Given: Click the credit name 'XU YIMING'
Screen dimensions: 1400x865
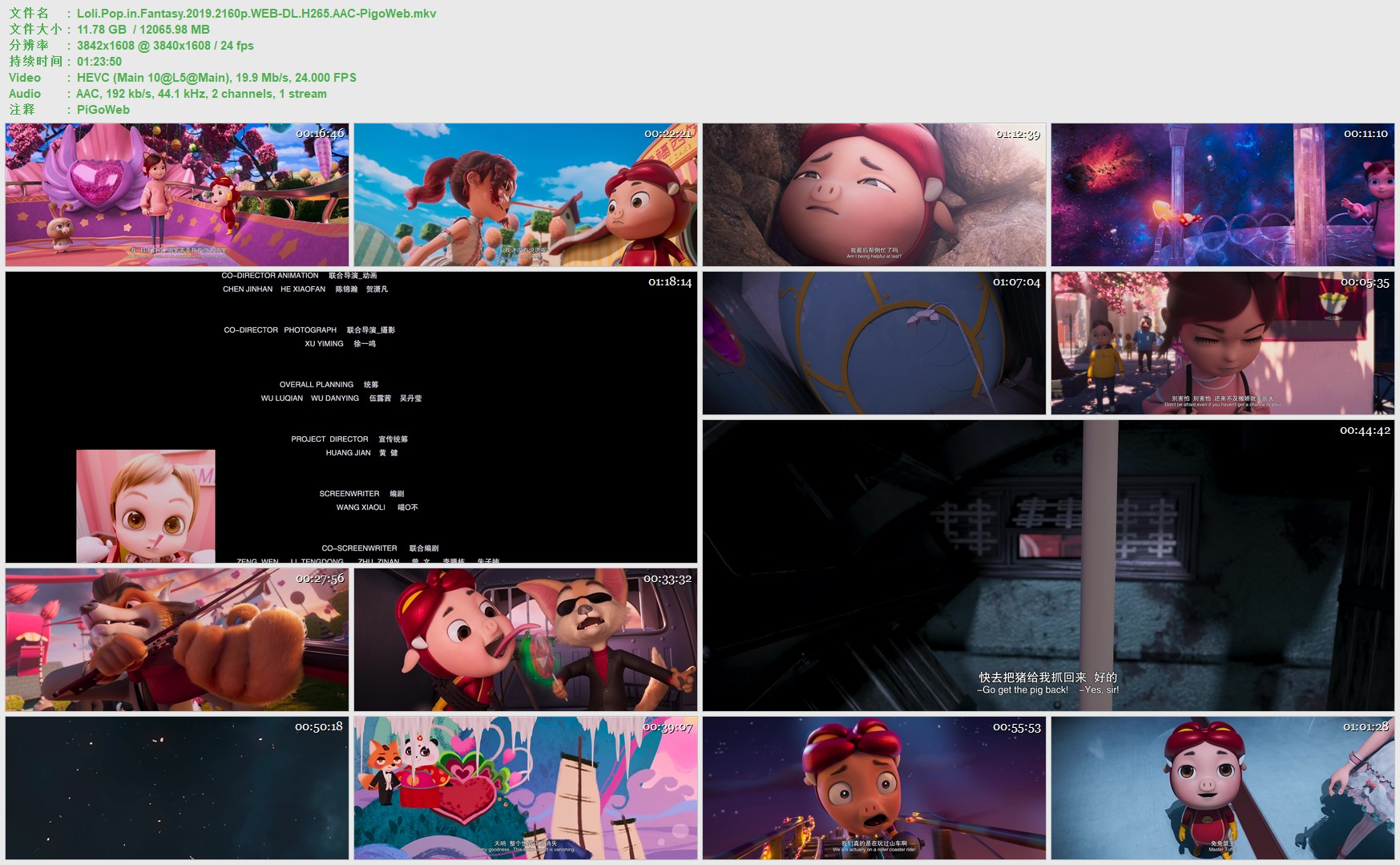Looking at the screenshot, I should (x=324, y=344).
